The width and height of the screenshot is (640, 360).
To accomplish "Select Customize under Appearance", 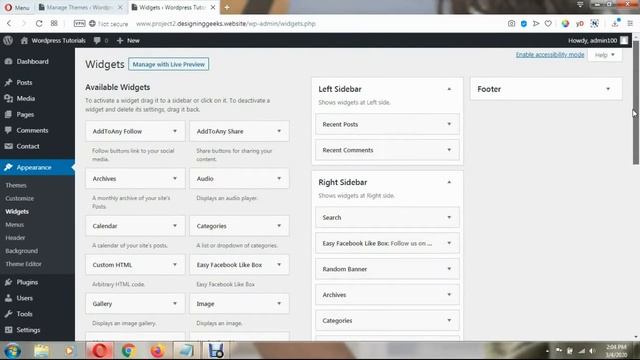I will click(x=20, y=198).
